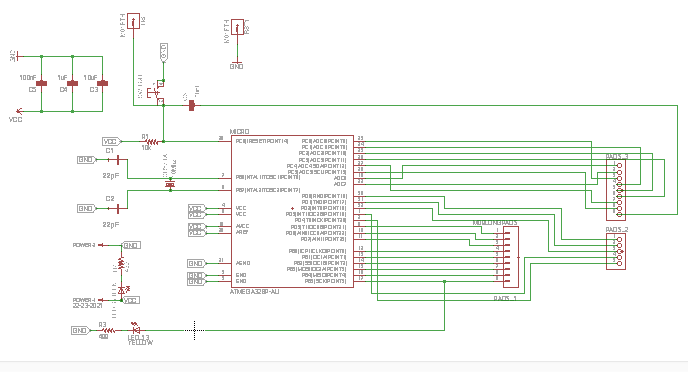The width and height of the screenshot is (688, 372).
Task: Click the PD0 RXD pin name text
Action: coord(324,196)
